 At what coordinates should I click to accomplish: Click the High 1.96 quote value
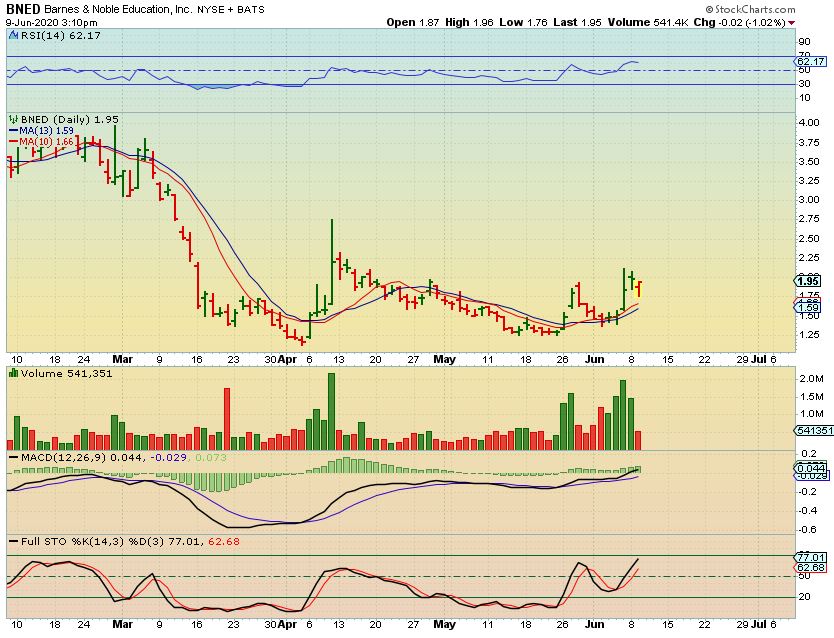[x=469, y=22]
